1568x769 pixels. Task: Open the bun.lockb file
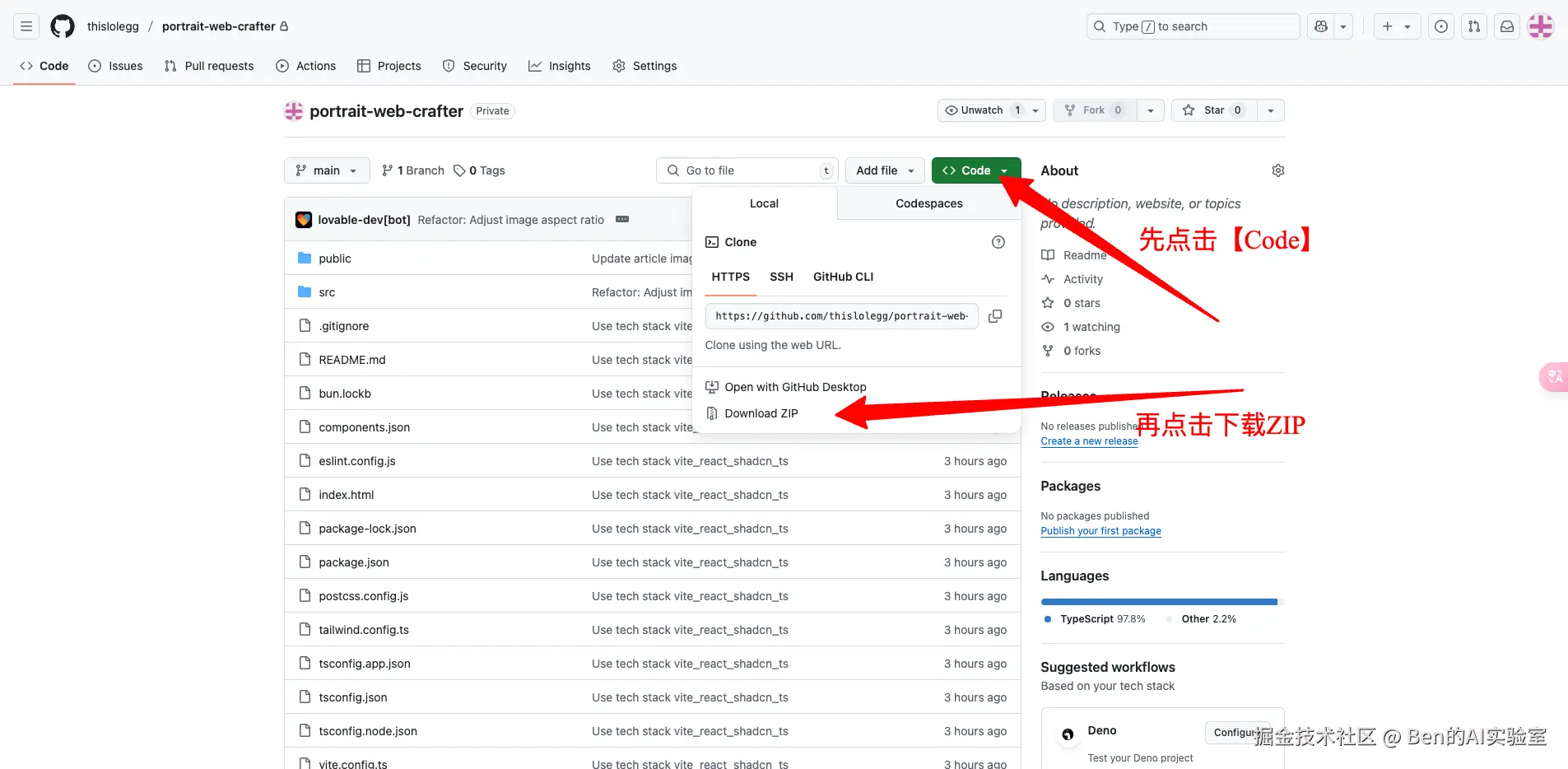click(345, 394)
